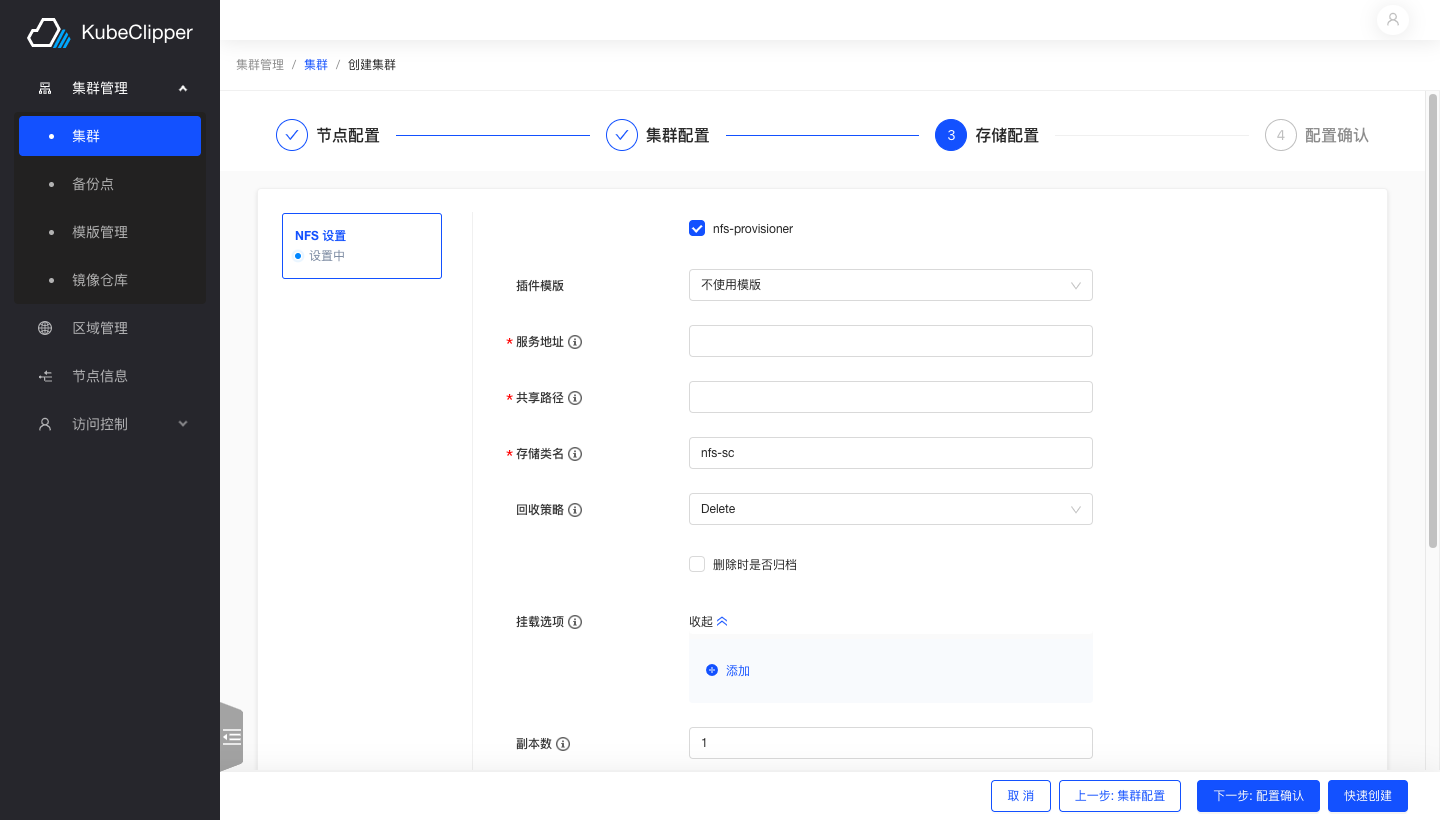
Task: Click the 插件模版 field label
Action: [540, 286]
